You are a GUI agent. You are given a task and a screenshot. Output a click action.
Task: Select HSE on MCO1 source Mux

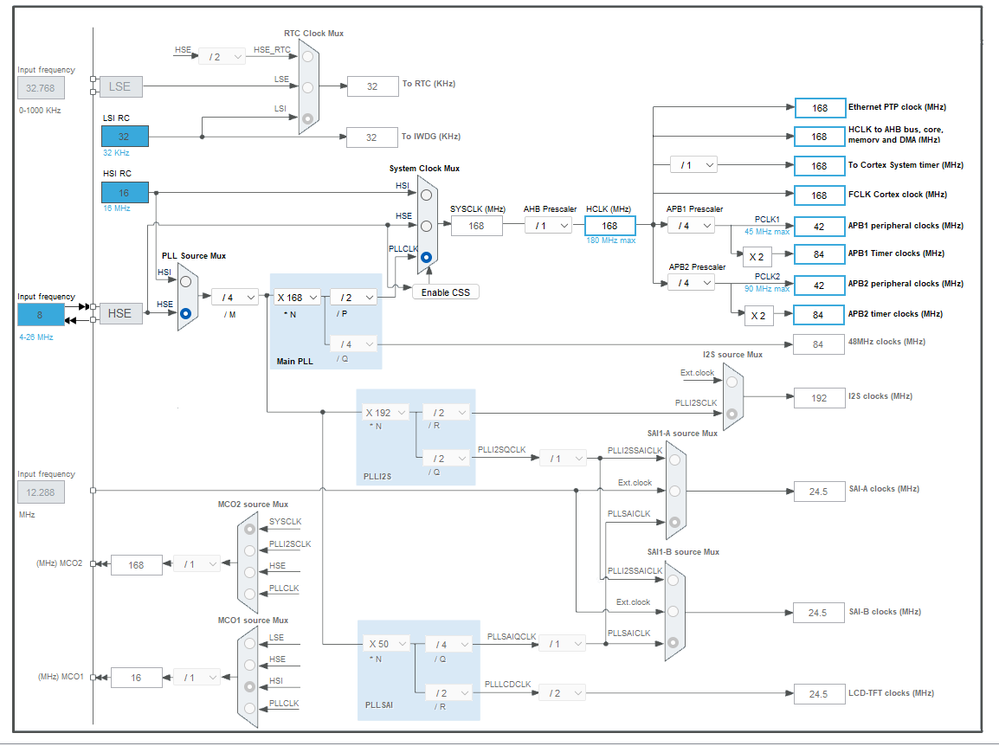click(x=249, y=665)
